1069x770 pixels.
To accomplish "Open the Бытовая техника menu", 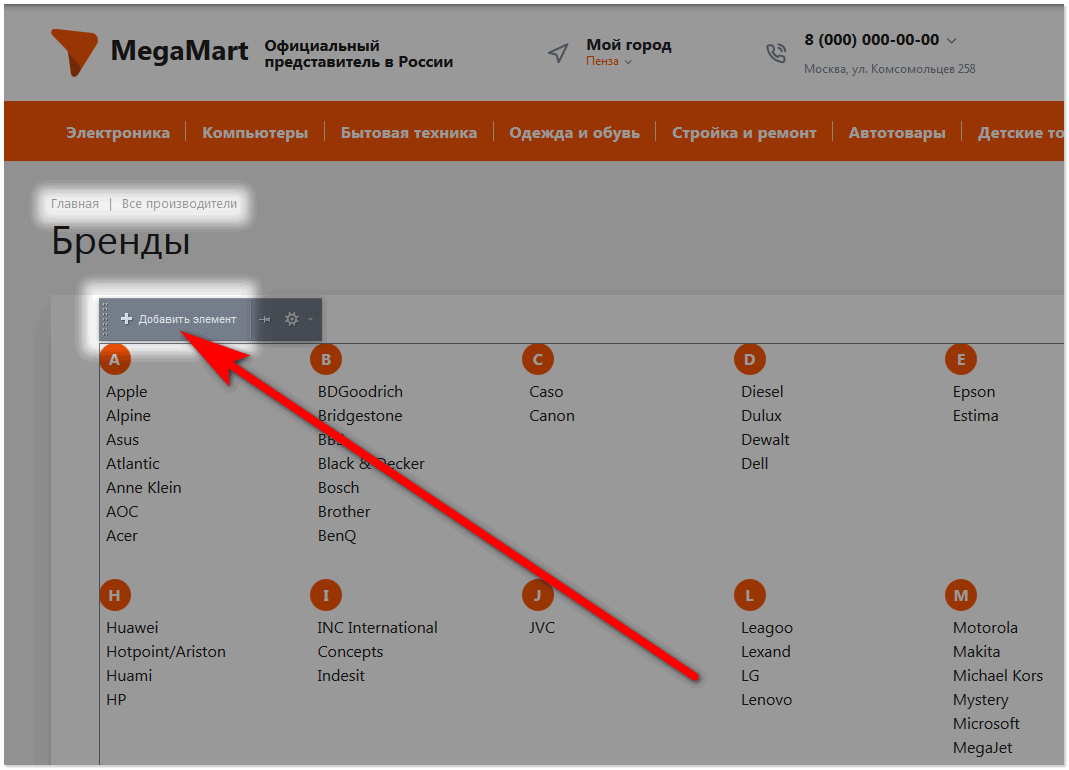I will tap(408, 132).
